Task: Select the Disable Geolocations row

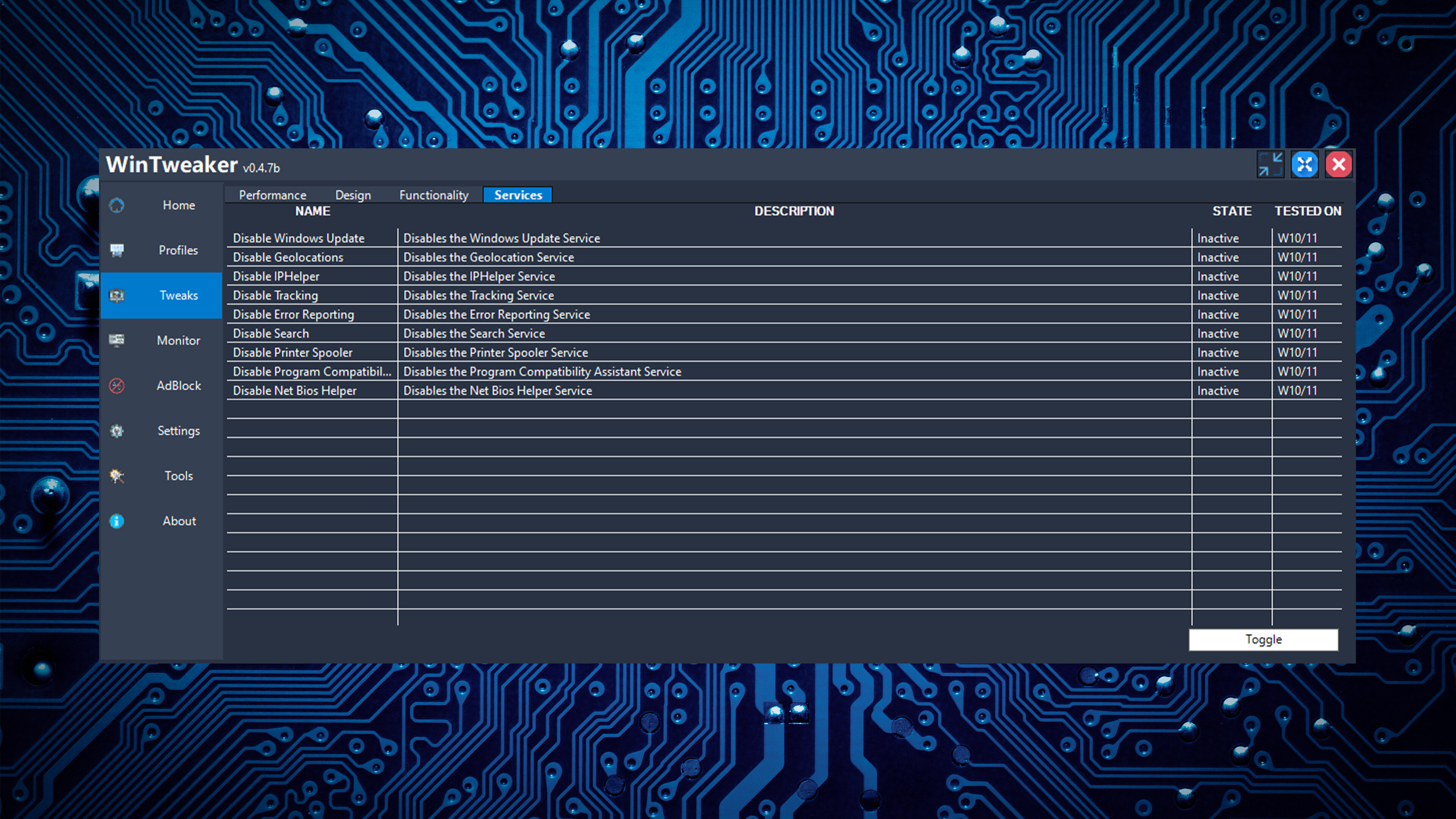Action: (x=288, y=257)
